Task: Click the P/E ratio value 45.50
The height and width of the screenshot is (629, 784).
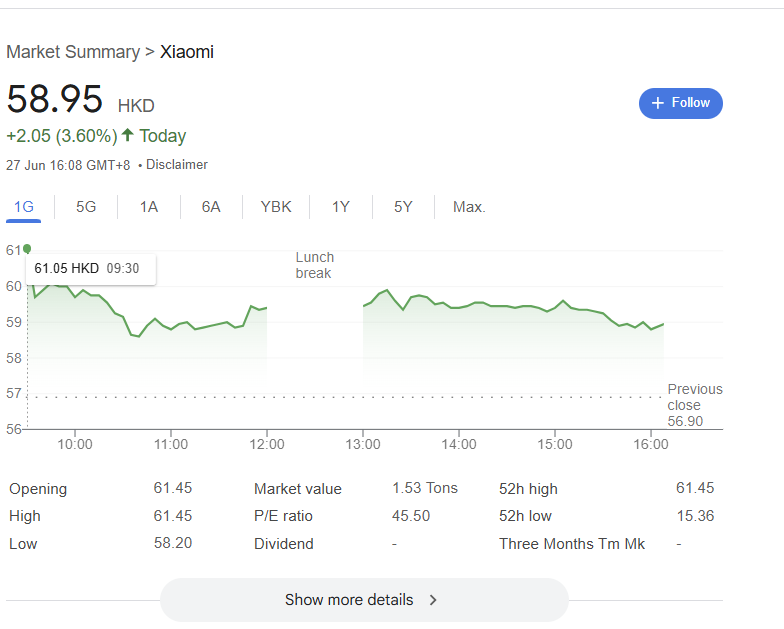Action: pos(411,516)
